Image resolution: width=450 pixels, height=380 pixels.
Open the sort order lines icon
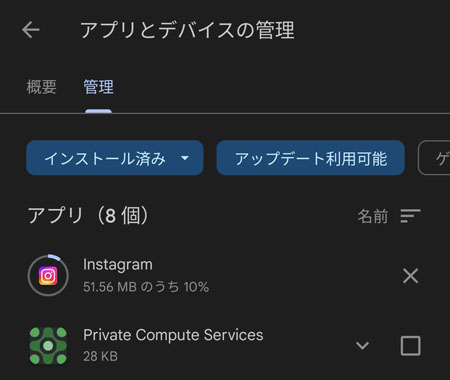pyautogui.click(x=410, y=216)
